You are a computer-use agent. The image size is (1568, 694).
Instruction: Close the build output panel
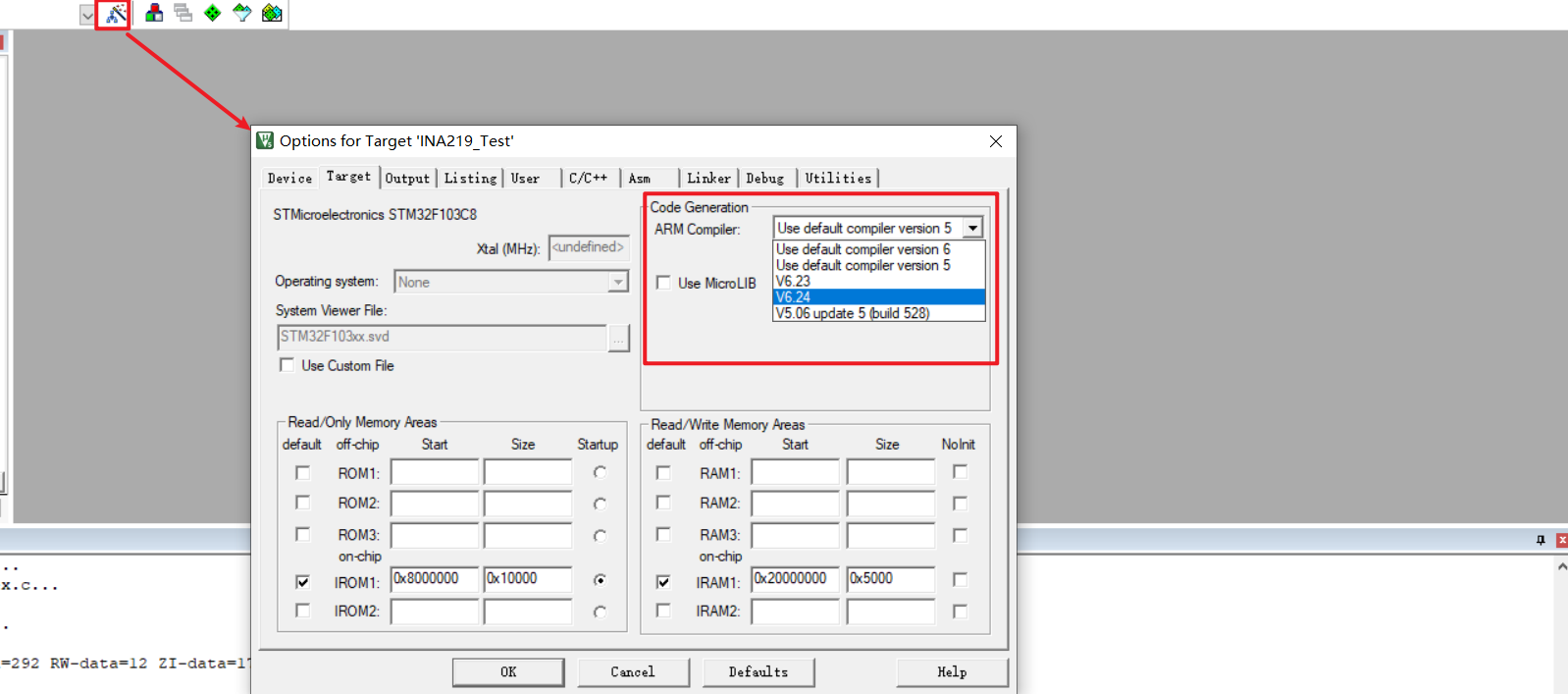pyautogui.click(x=1561, y=540)
